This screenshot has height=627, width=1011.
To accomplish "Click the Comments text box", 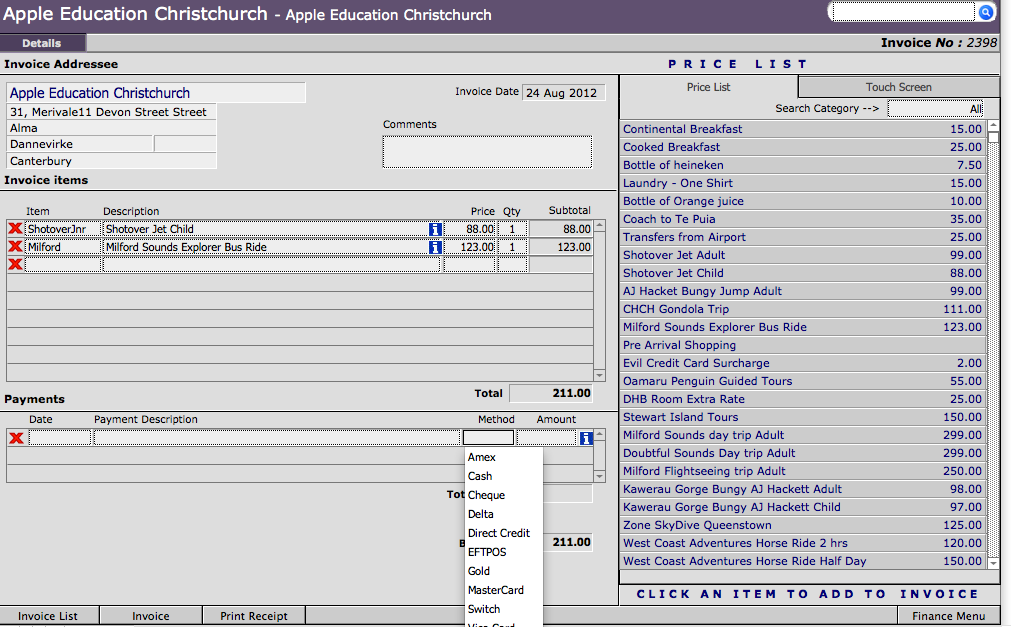I will point(487,151).
